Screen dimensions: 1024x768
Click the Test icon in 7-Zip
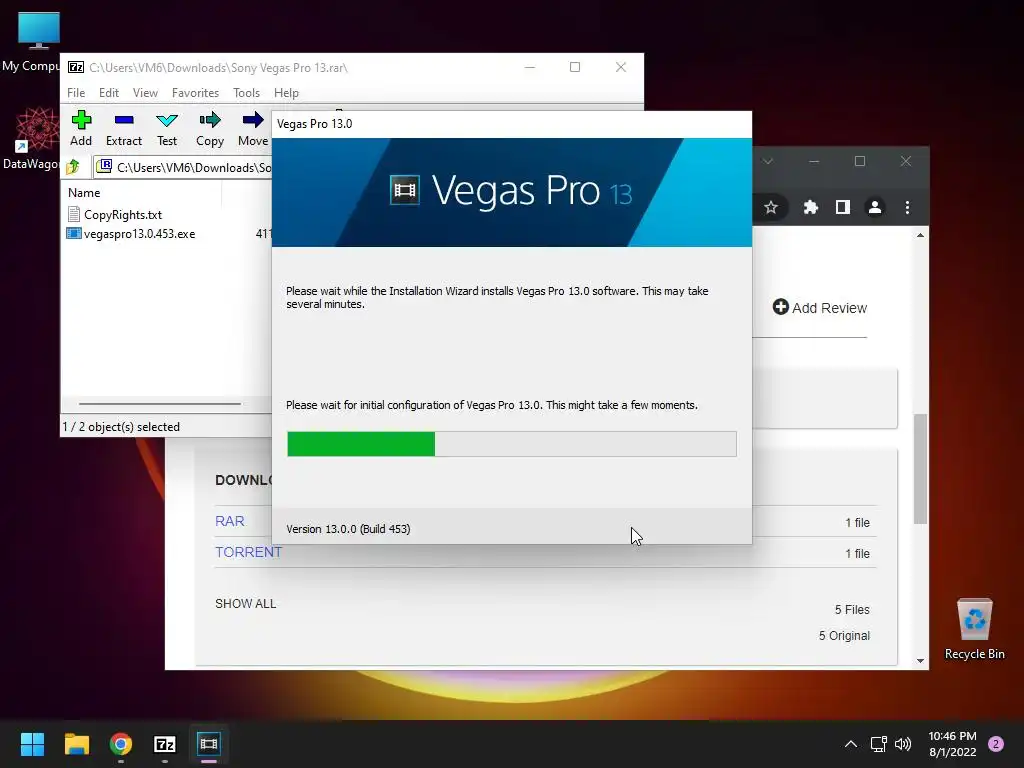pos(167,128)
